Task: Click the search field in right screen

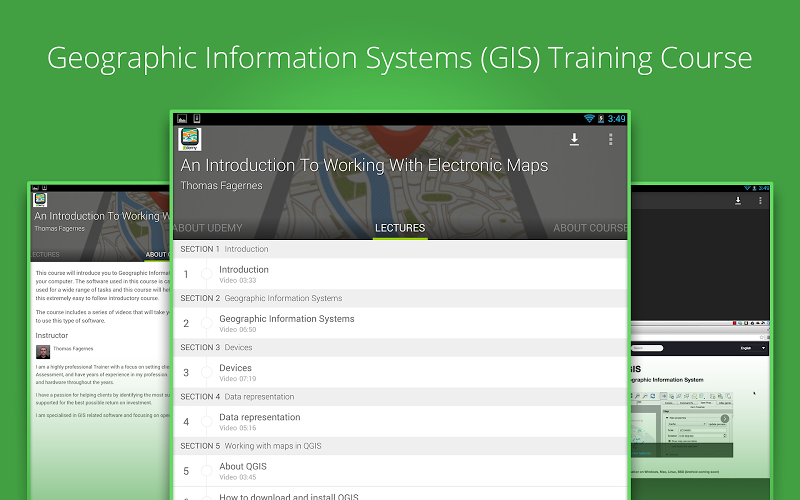Action: point(647,348)
